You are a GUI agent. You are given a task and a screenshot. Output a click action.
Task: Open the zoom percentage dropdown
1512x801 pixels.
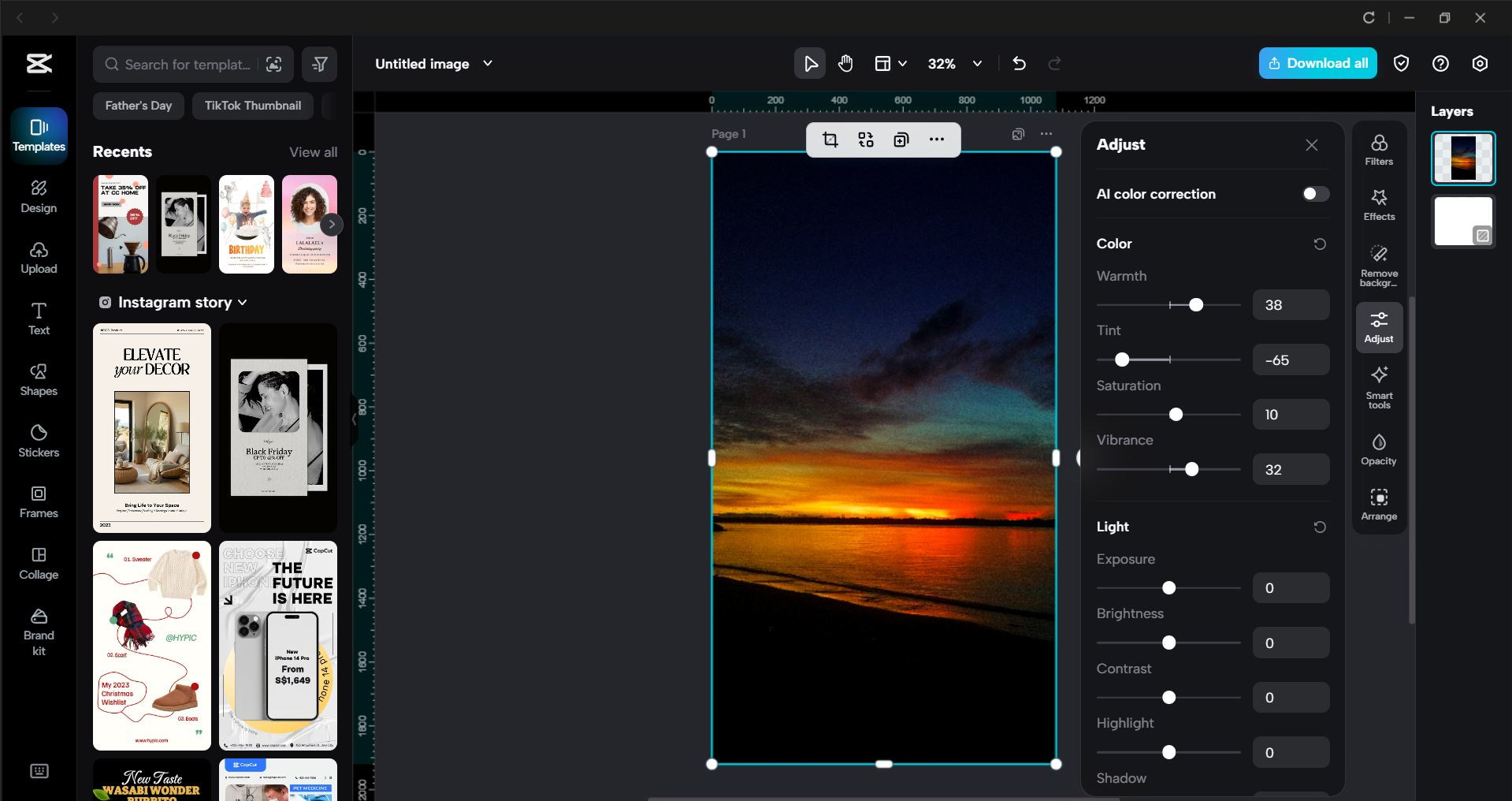[x=977, y=64]
